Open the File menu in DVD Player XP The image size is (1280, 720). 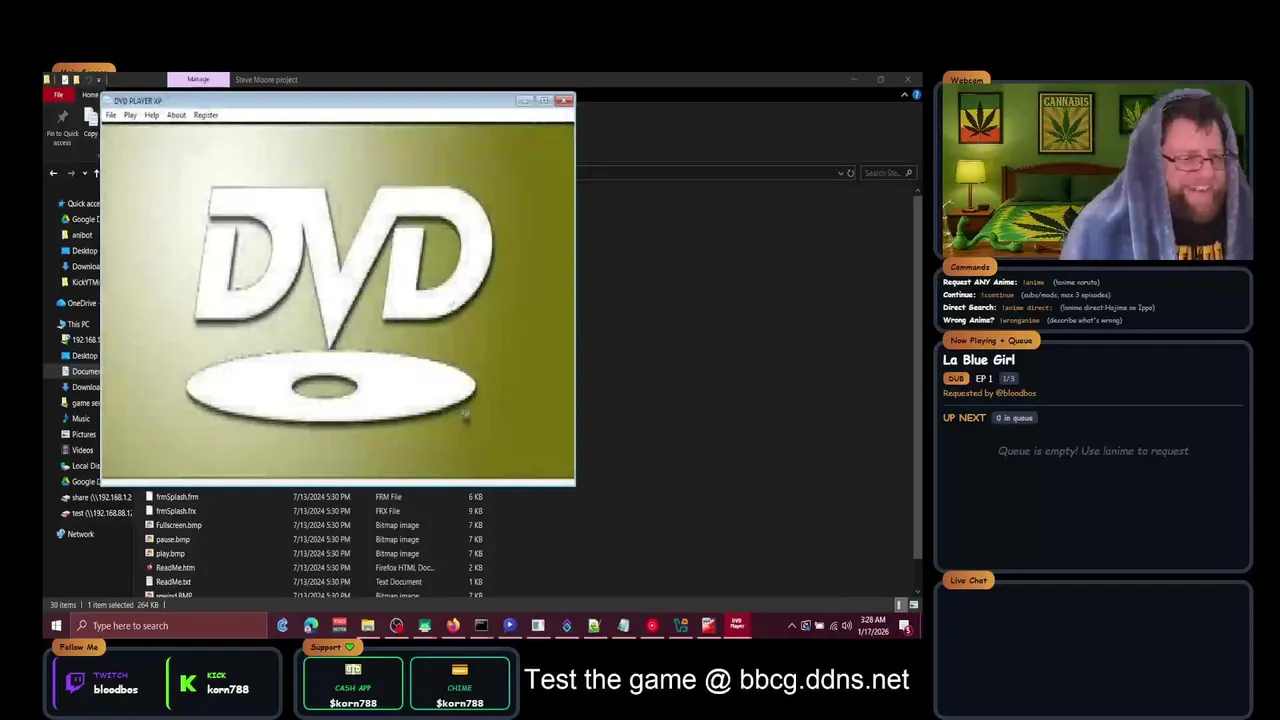[x=111, y=115]
